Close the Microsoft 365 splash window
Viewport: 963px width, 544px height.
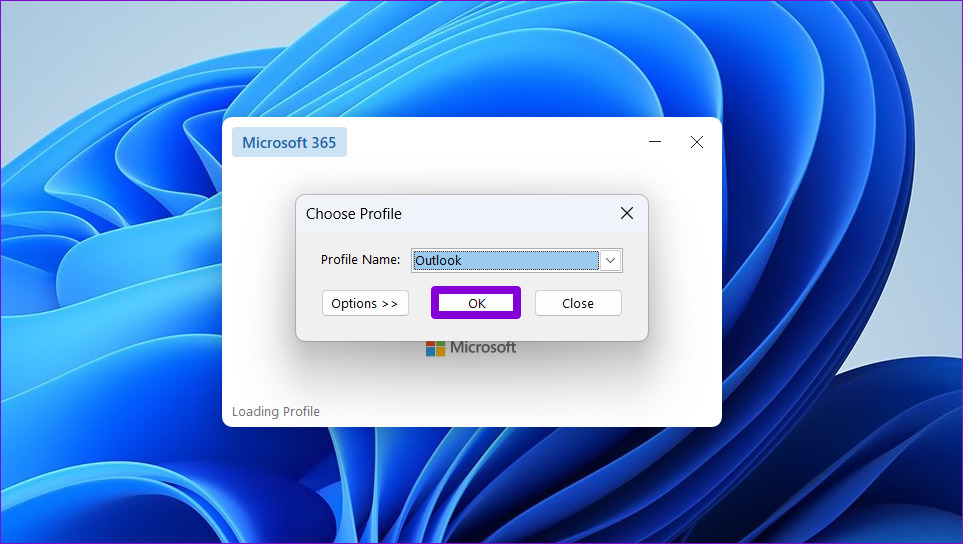(696, 142)
